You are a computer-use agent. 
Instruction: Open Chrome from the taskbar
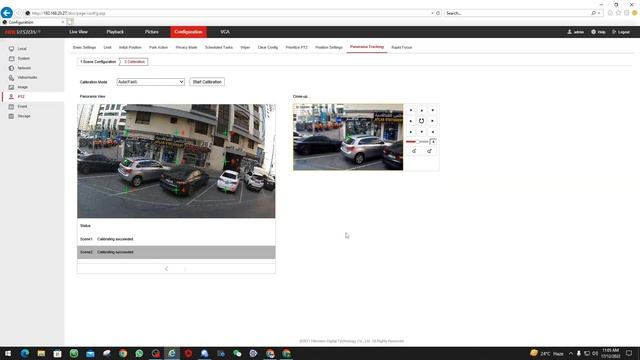click(x=123, y=353)
